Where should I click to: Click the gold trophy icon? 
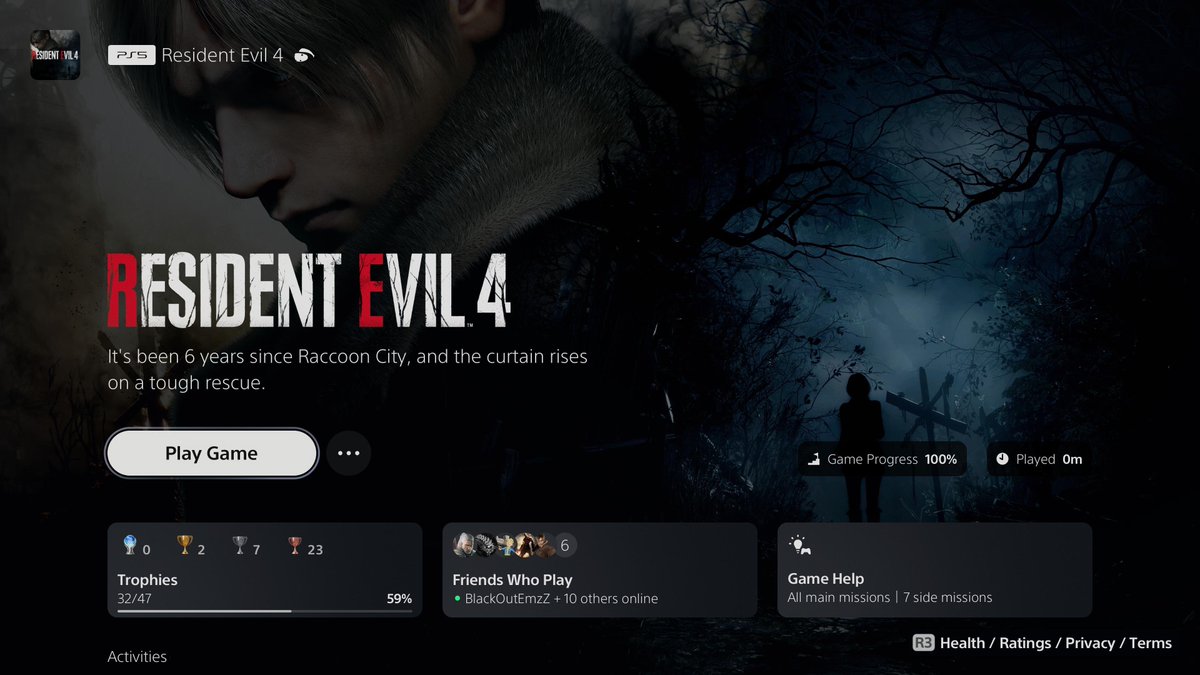point(184,545)
